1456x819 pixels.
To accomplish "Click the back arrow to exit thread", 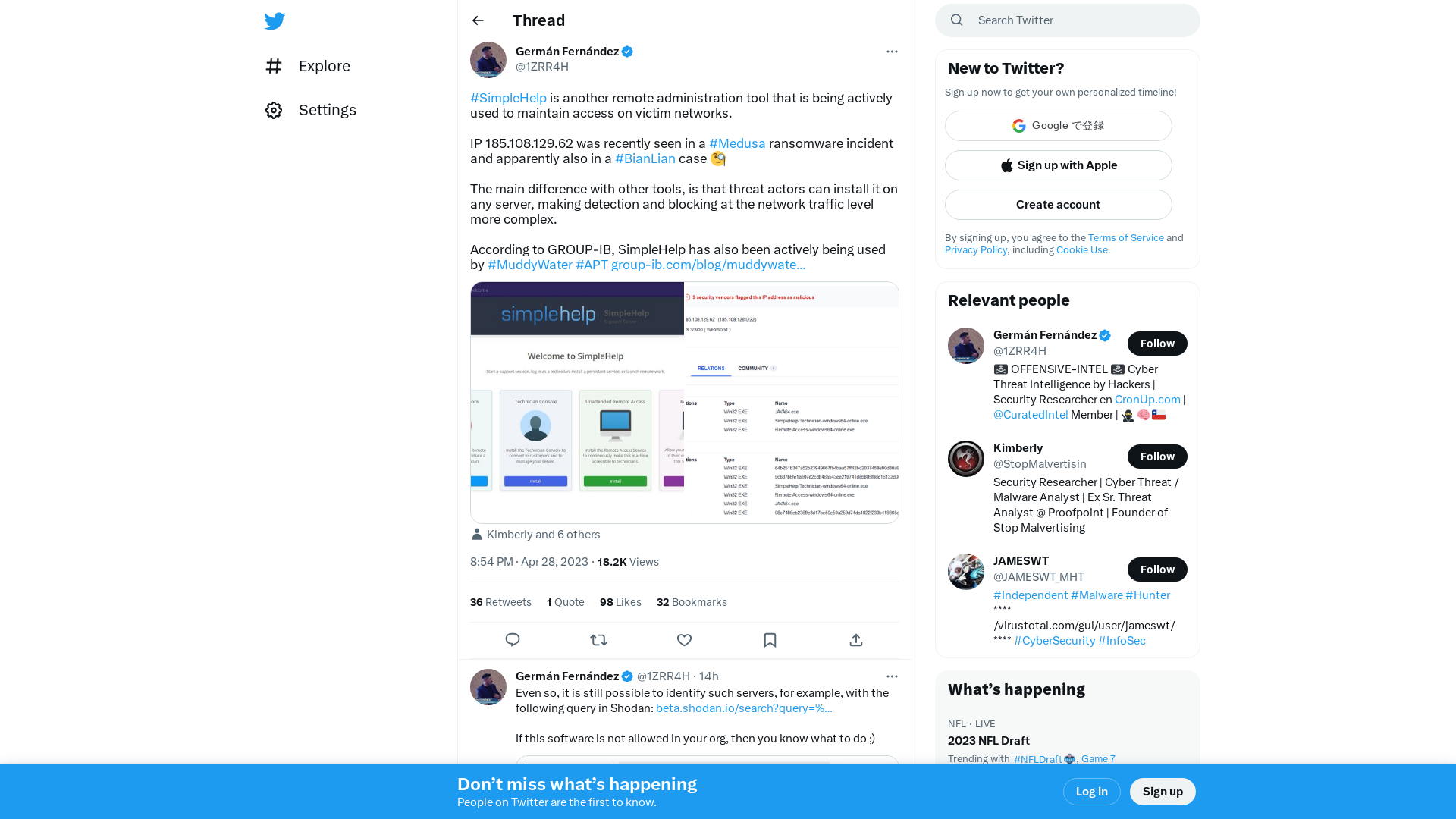I will point(478,20).
